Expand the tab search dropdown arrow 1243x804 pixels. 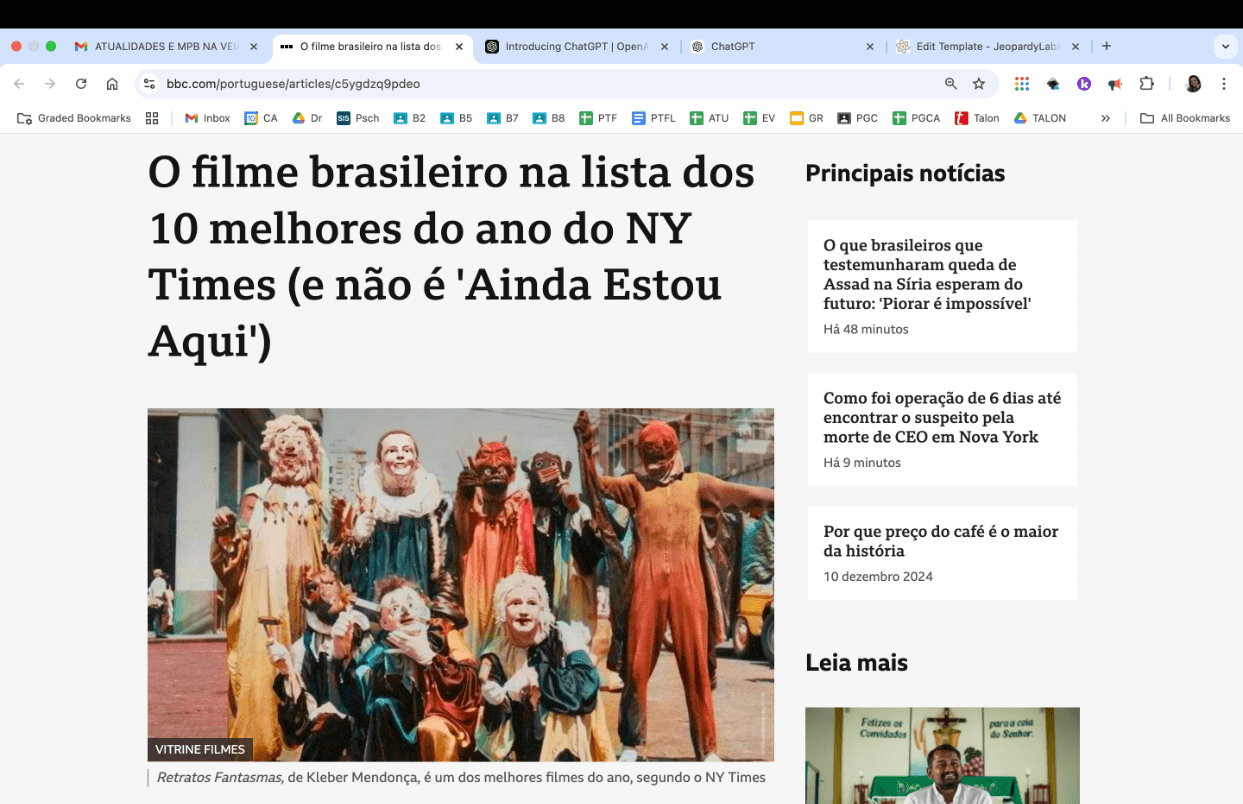tap(1225, 46)
